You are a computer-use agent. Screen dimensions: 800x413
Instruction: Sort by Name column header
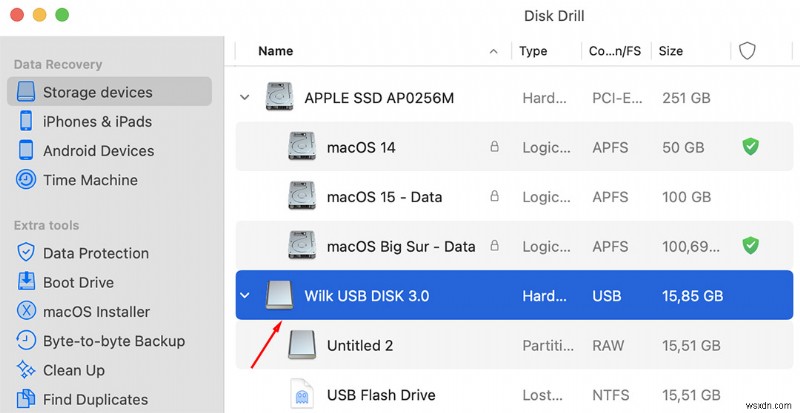coord(276,51)
